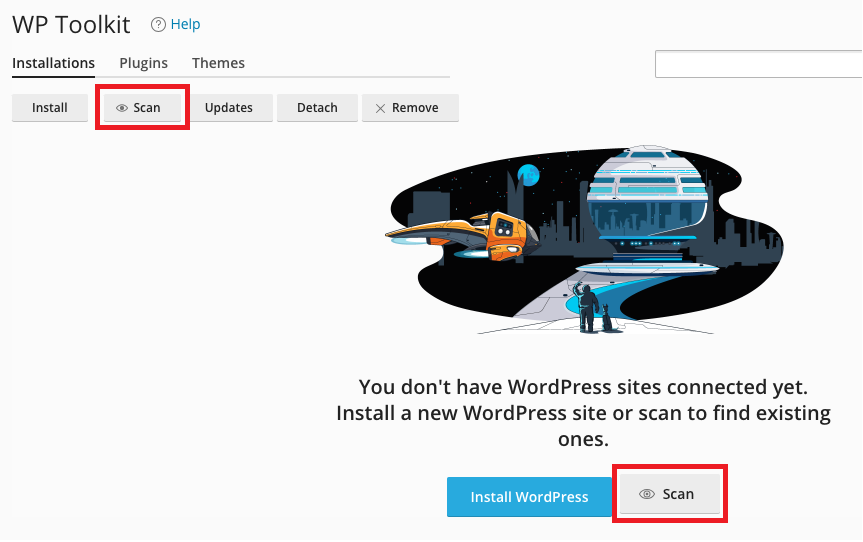
Task: Click the WP Toolkit page heading
Action: pyautogui.click(x=71, y=24)
